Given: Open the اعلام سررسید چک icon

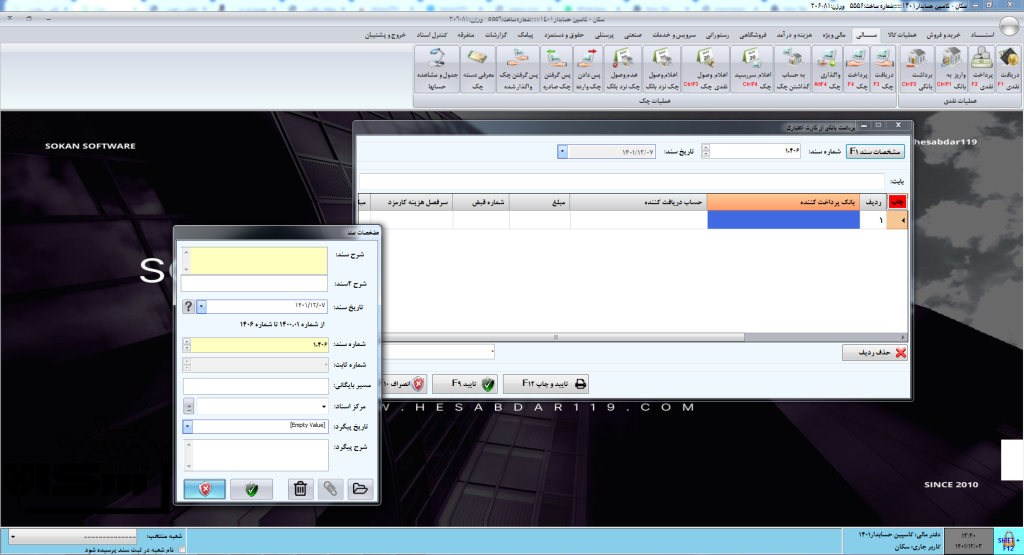Looking at the screenshot, I should [752, 70].
